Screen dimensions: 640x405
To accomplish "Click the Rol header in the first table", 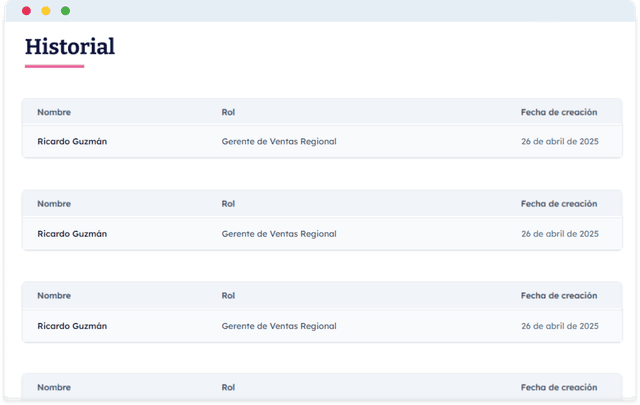I will tap(228, 112).
